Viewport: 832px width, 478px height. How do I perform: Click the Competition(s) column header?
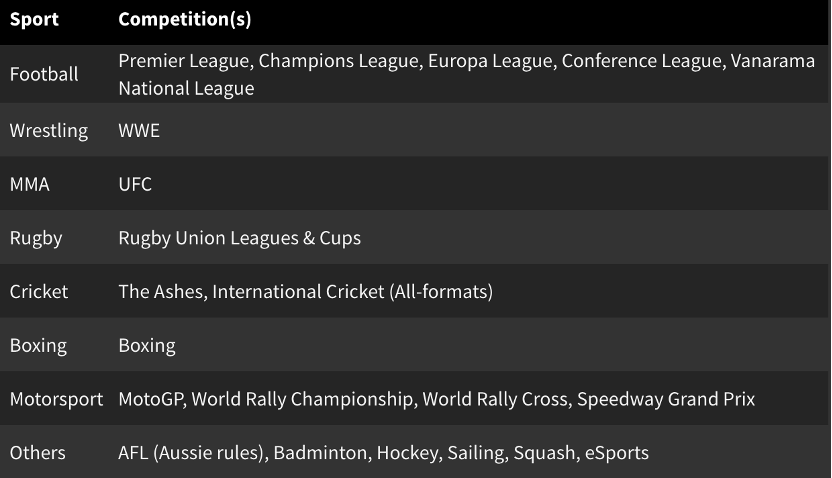[184, 19]
